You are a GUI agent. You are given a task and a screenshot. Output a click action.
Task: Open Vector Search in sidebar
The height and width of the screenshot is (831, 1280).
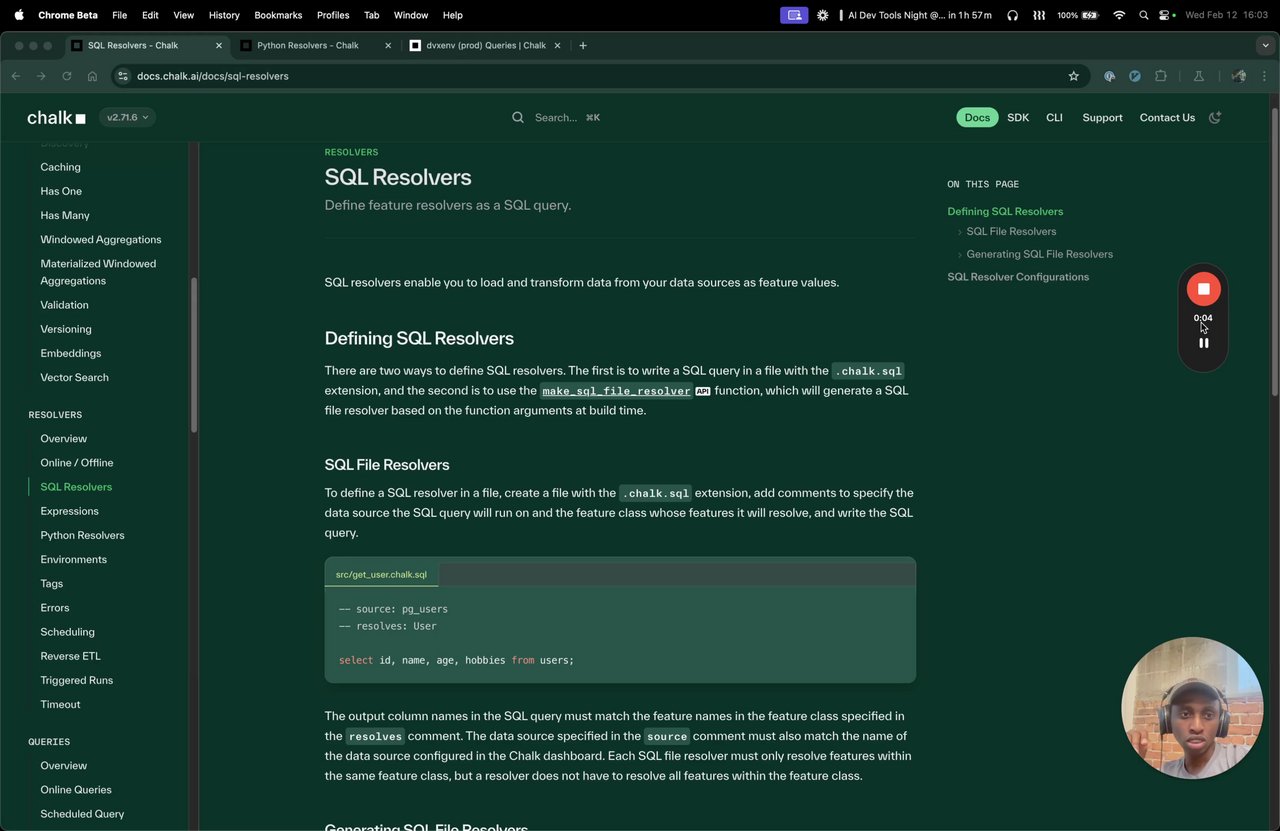point(74,378)
